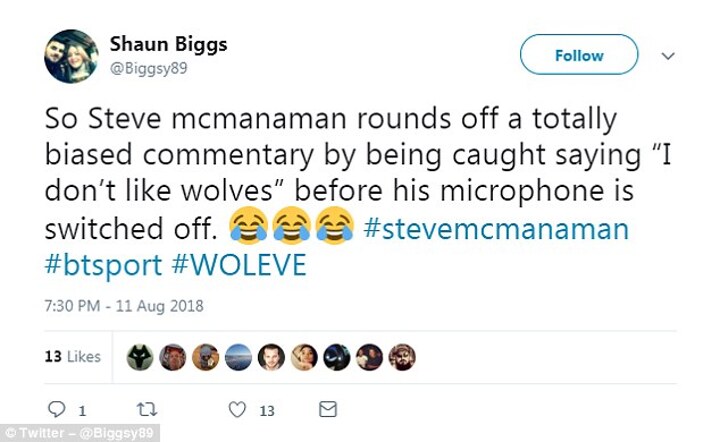Click the envelope direct message icon
Image resolution: width=720 pixels, height=442 pixels.
click(327, 409)
